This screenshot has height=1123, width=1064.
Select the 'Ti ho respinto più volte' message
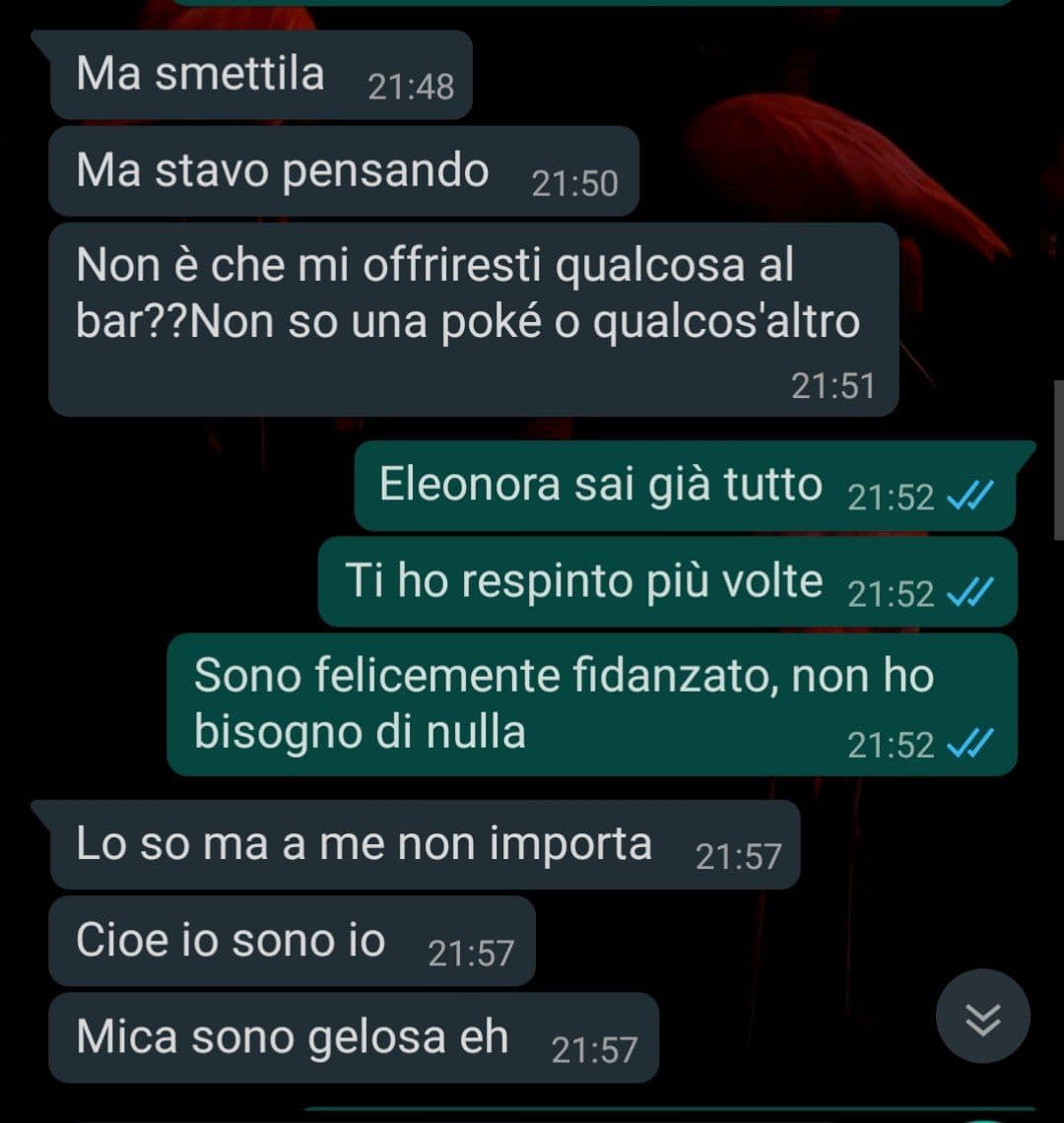click(668, 581)
